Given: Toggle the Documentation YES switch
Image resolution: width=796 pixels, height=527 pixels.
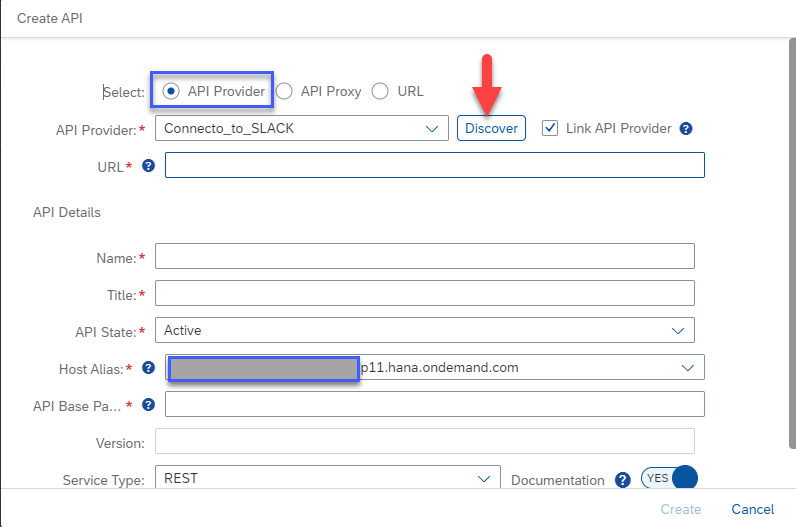Looking at the screenshot, I should pyautogui.click(x=670, y=479).
